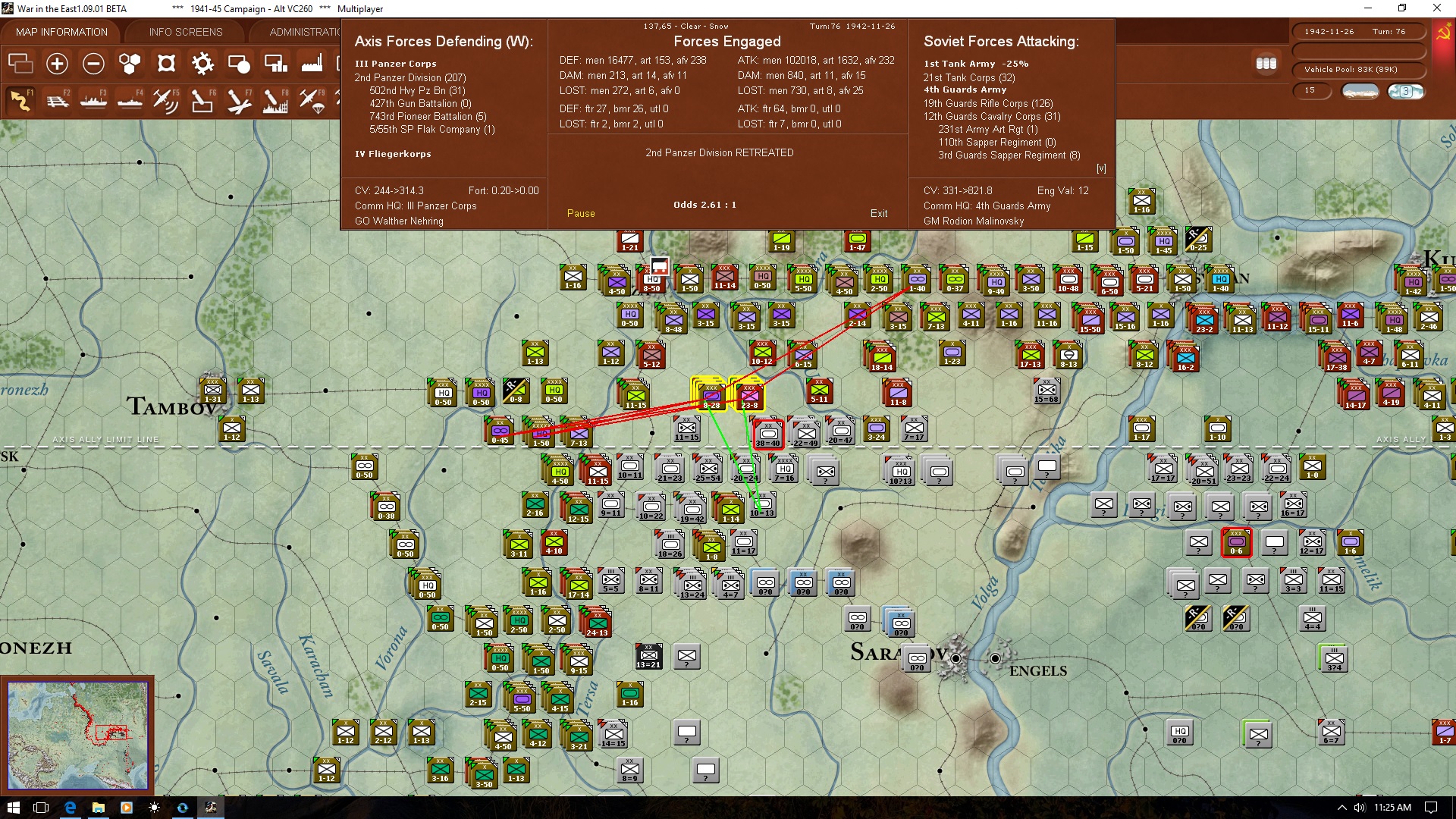This screenshot has width=1456, height=819.
Task: Click the minimap thumbnail
Action: click(x=77, y=734)
